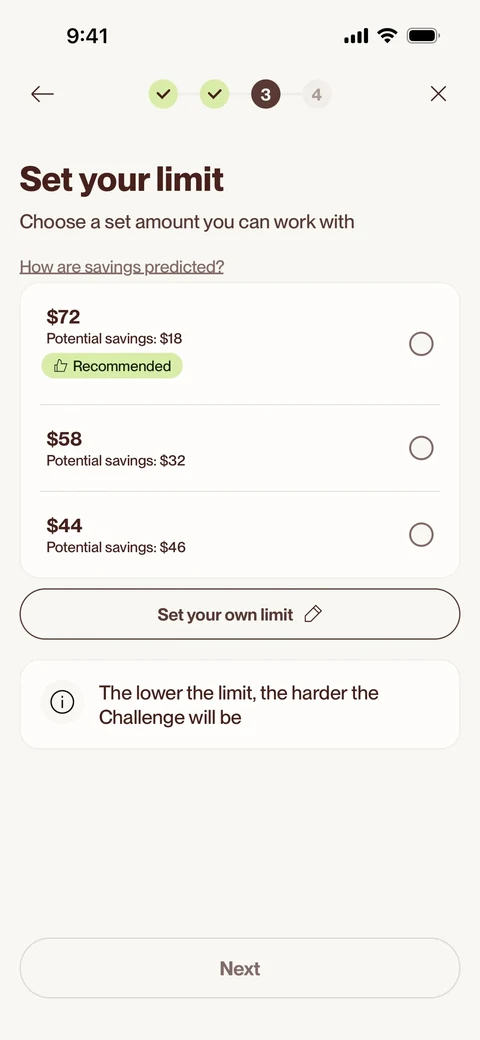Tap the second completed step checkmark
Image resolution: width=480 pixels, height=1040 pixels.
pyautogui.click(x=214, y=94)
